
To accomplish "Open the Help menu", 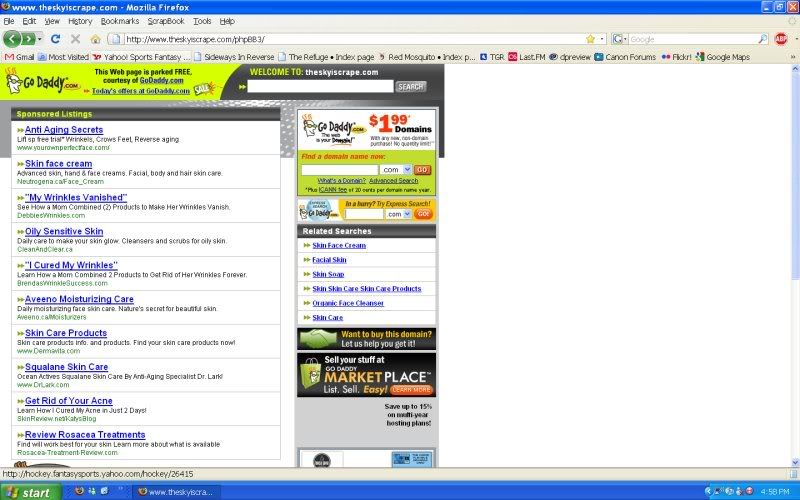I will (227, 21).
